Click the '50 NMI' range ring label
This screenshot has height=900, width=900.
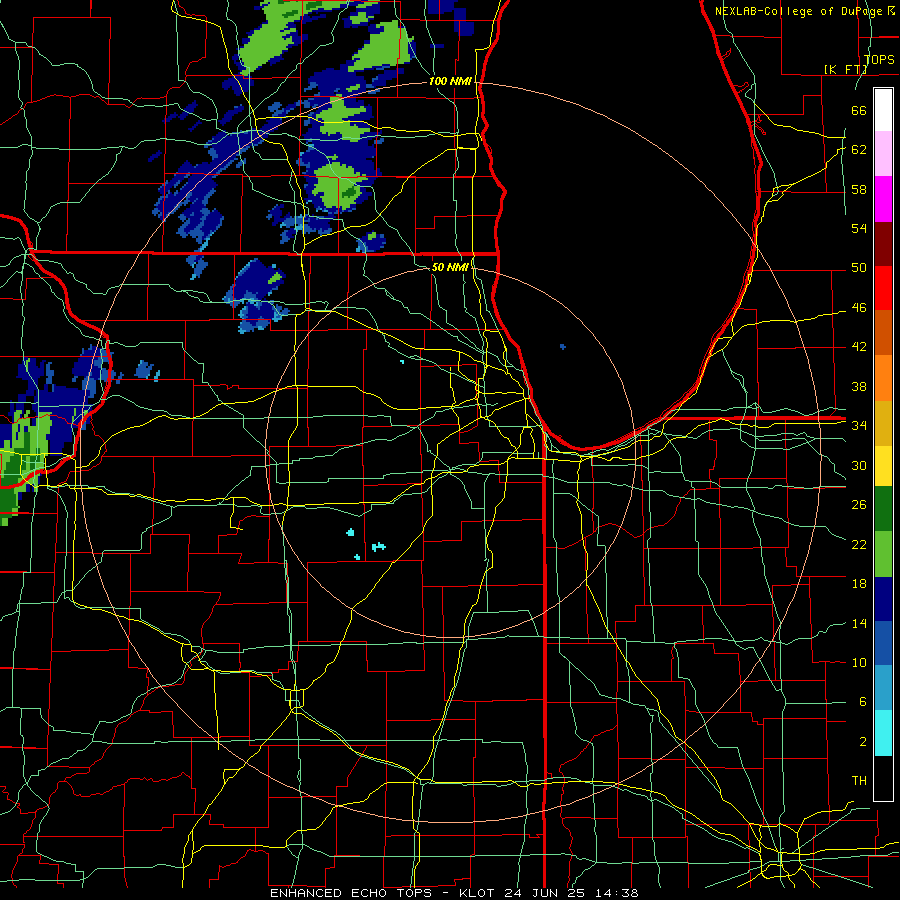click(449, 267)
